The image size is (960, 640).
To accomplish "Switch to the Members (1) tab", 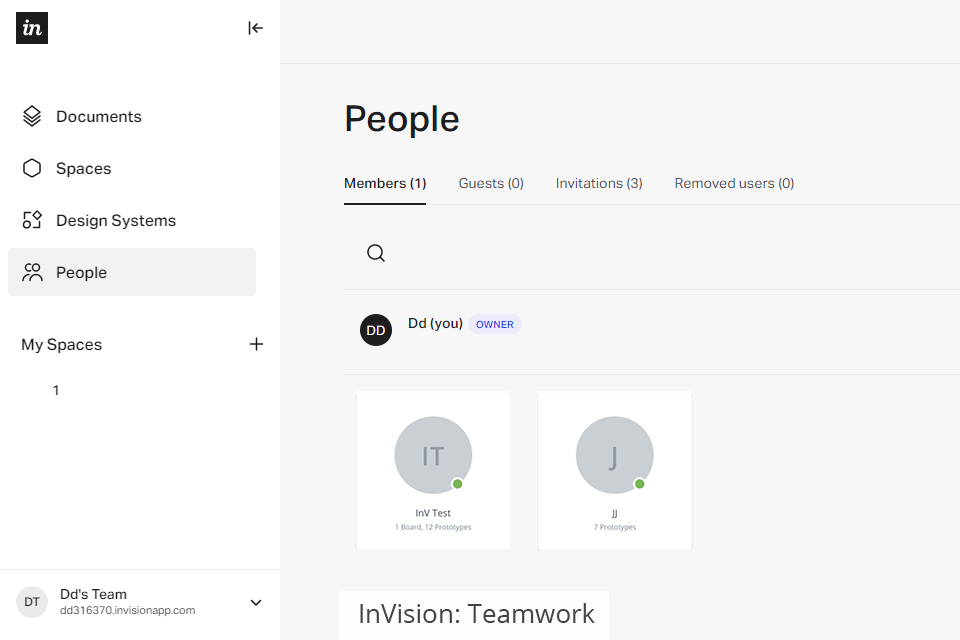I will click(384, 183).
